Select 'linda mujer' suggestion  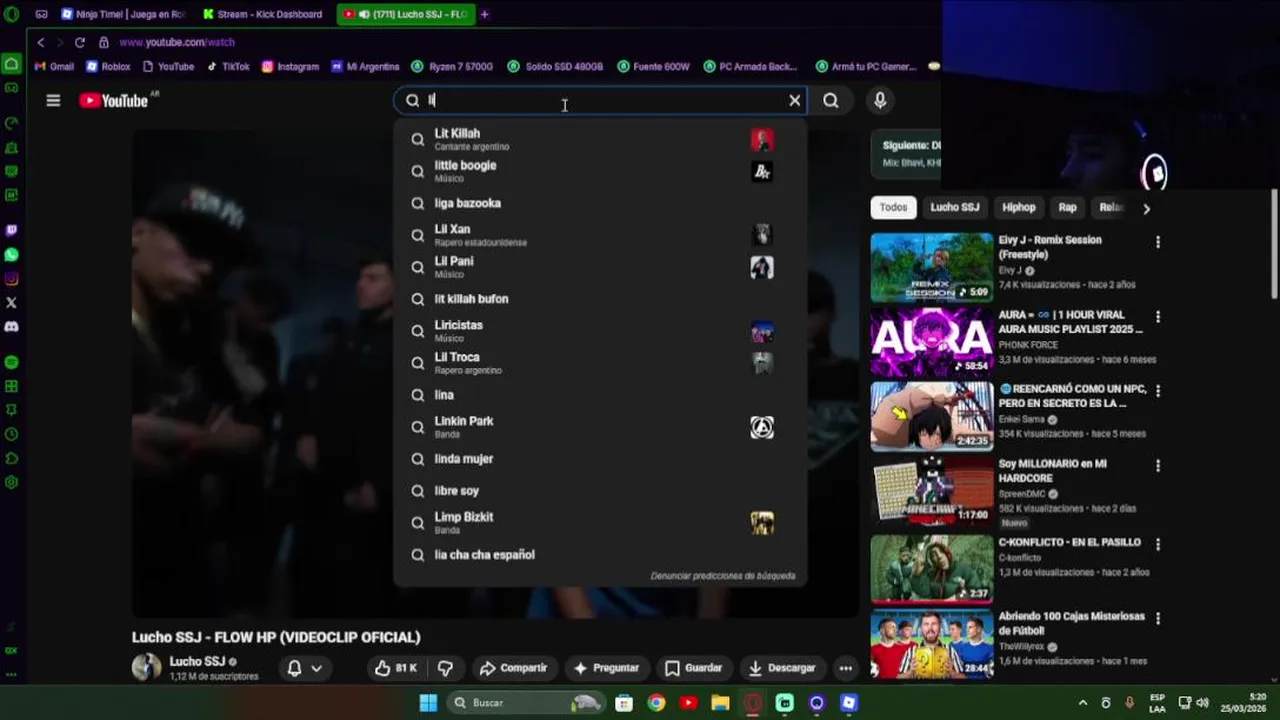(600, 459)
